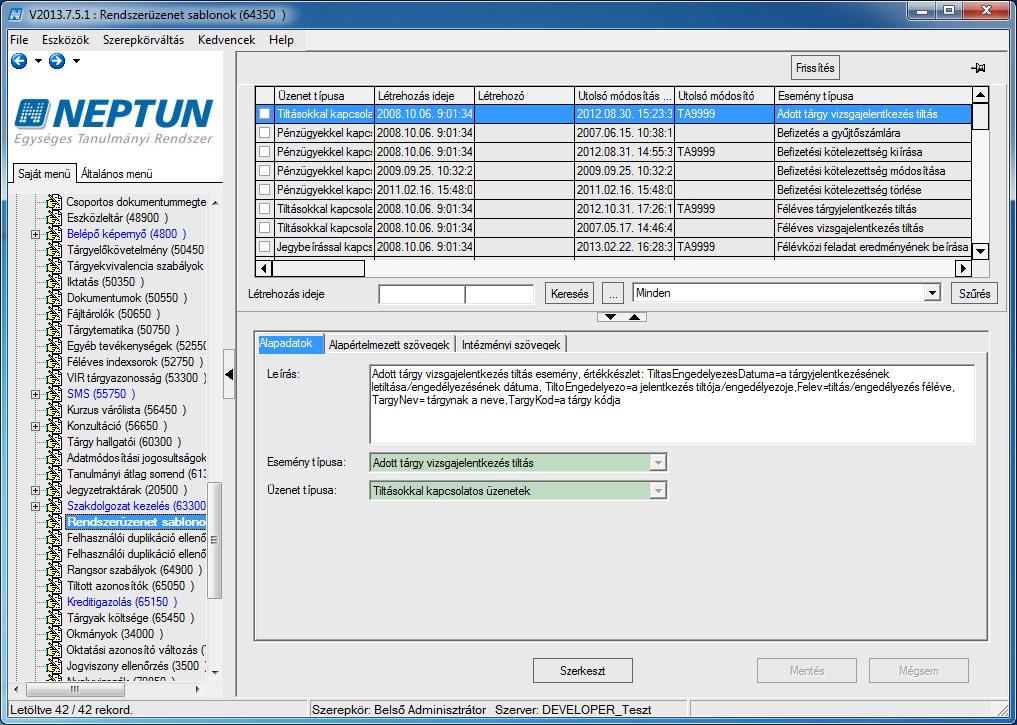Viewport: 1017px width, 725px height.
Task: Click the icon beside Jegyzetraktárak (20500)
Action: click(54, 490)
